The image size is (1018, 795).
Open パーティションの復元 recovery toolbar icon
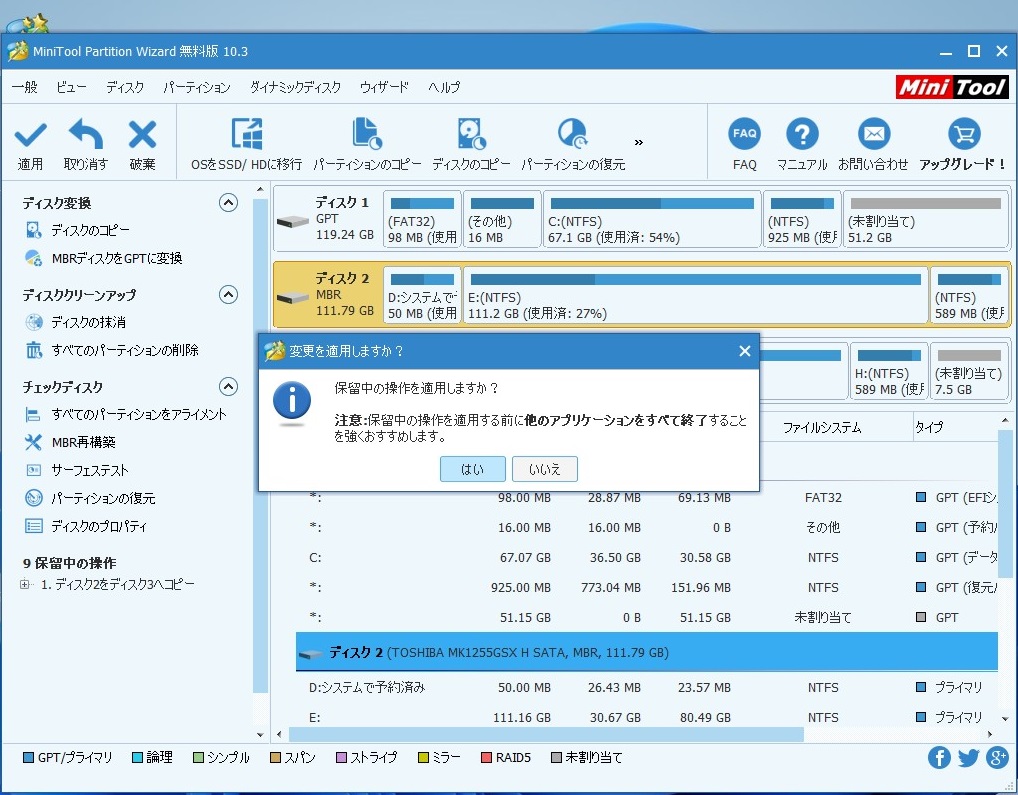(572, 135)
